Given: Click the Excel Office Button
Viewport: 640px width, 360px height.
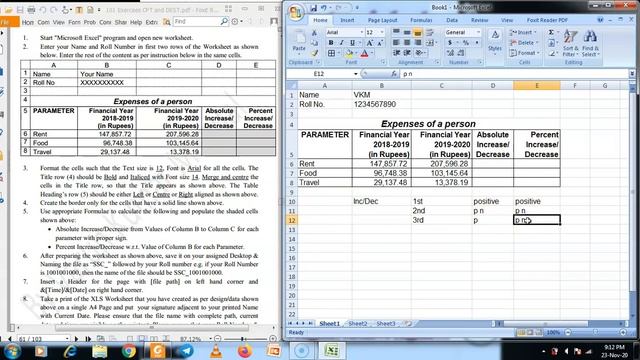Looking at the screenshot, I should coord(296,12).
